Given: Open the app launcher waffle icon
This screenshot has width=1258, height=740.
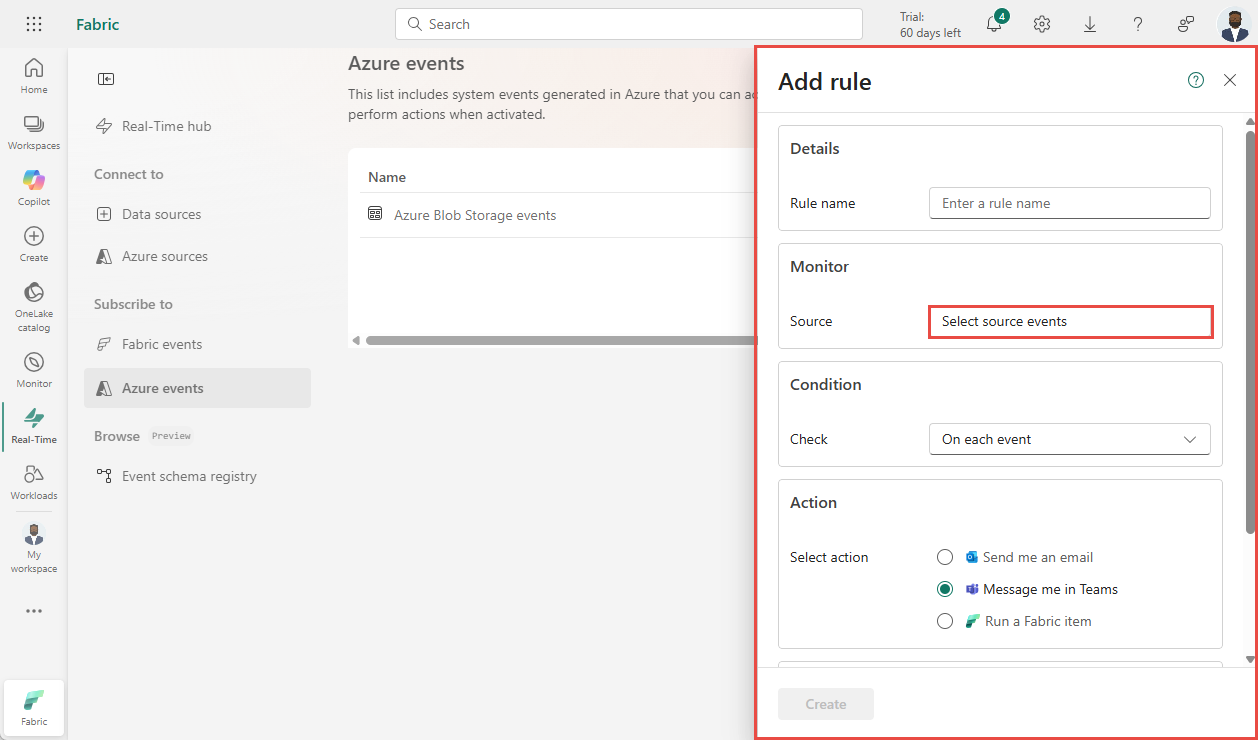Looking at the screenshot, I should click(x=34, y=24).
